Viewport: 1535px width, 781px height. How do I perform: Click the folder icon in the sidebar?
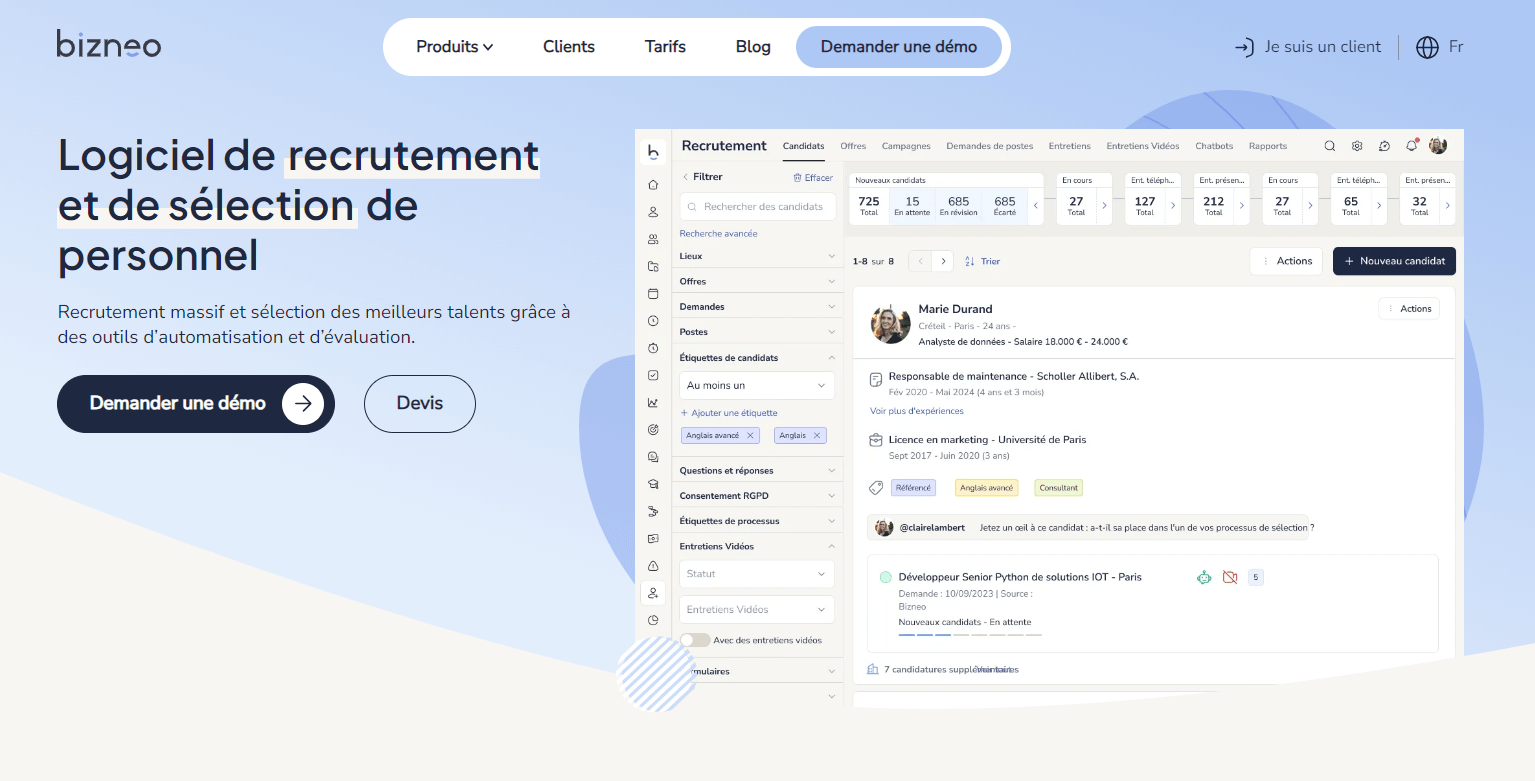pos(653,266)
